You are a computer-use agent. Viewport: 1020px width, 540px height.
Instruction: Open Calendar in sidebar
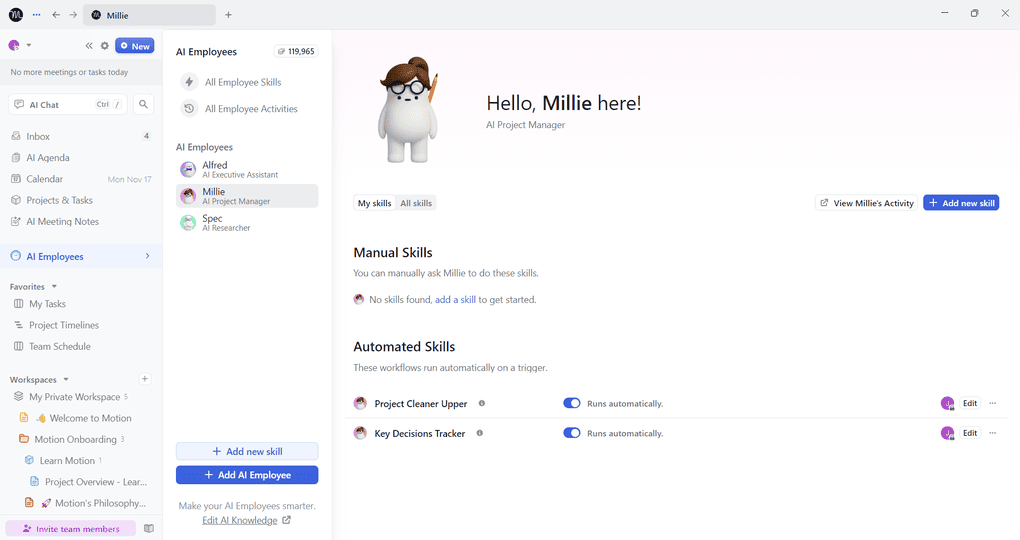click(81, 179)
